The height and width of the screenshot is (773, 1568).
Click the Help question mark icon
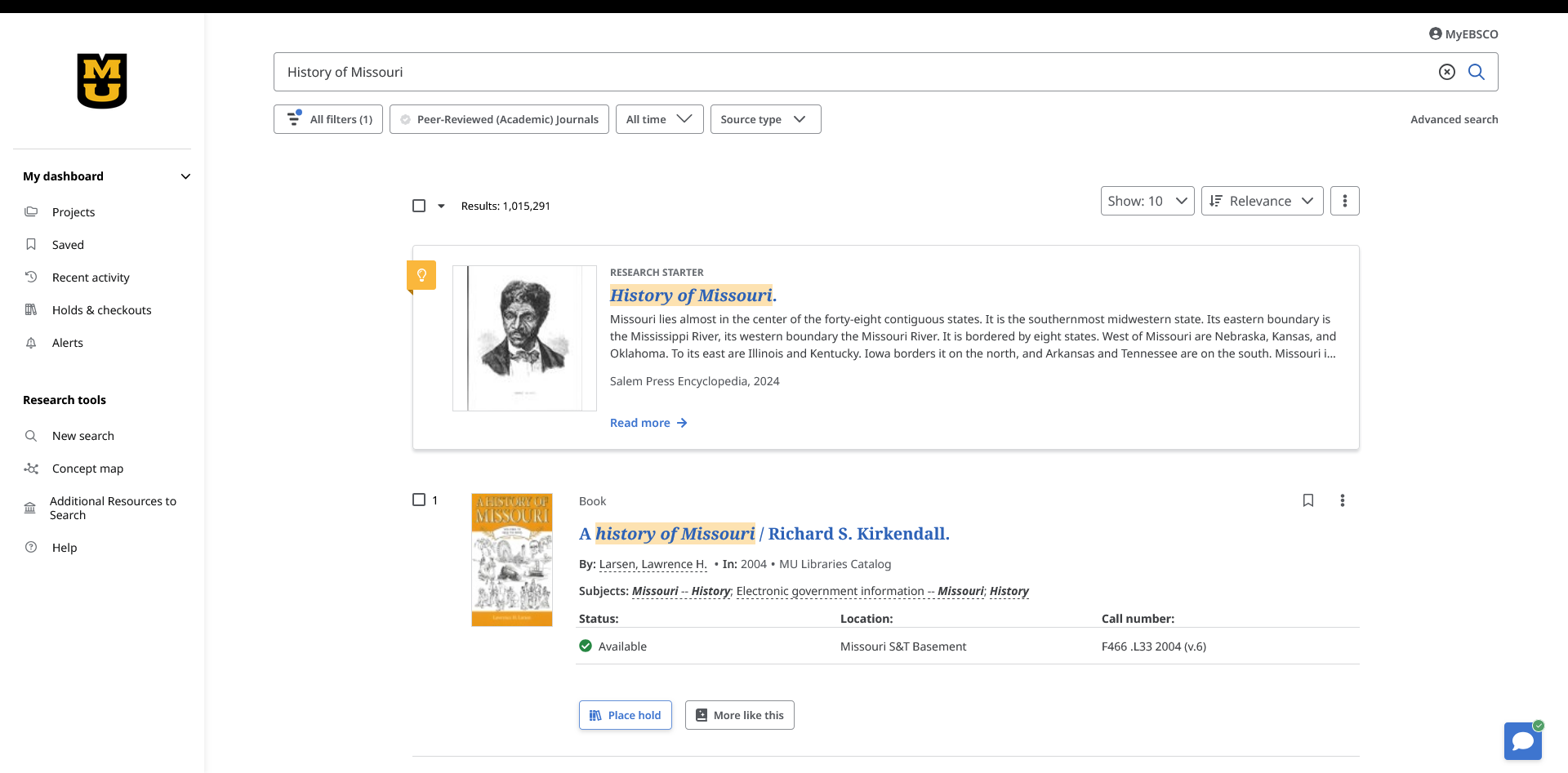(x=31, y=547)
